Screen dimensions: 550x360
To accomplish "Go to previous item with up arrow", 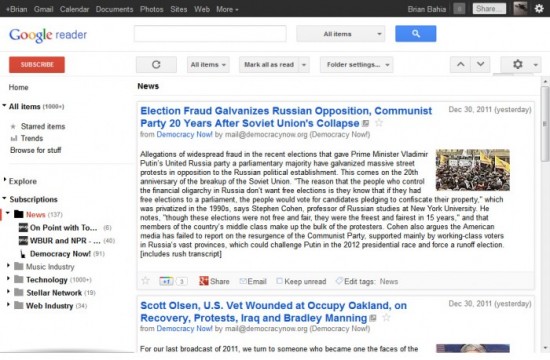I will point(461,65).
